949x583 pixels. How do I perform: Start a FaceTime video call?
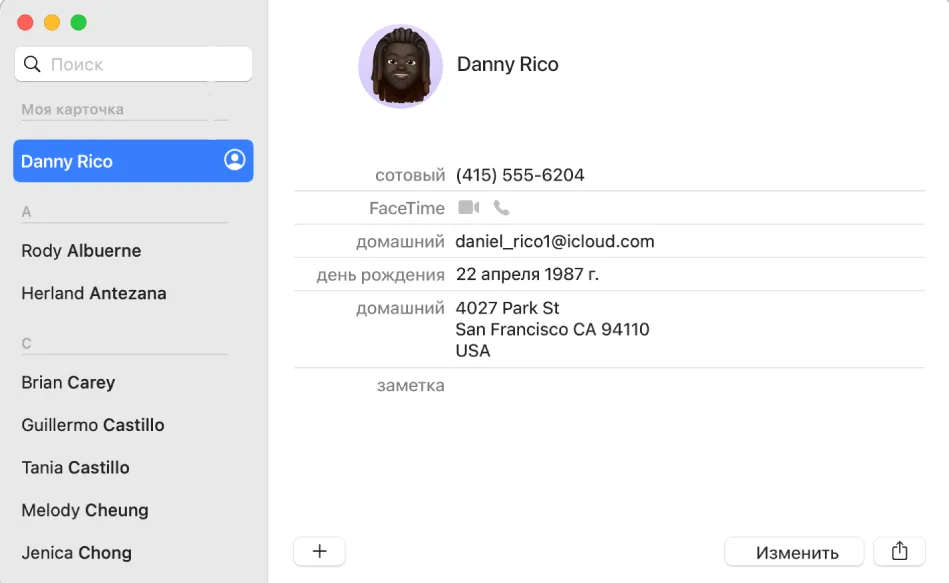click(x=468, y=208)
